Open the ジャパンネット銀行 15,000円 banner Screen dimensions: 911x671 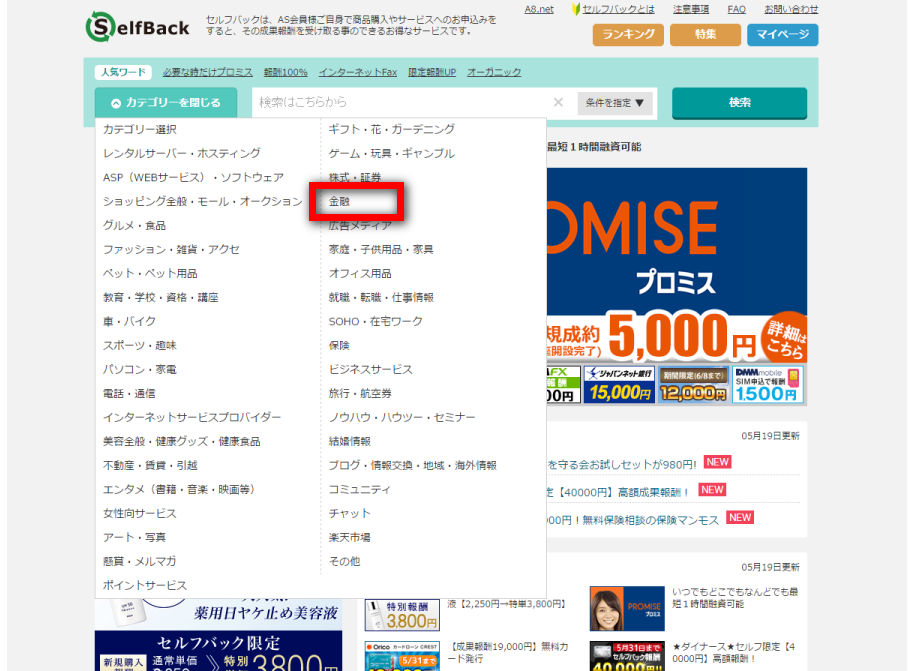point(620,385)
